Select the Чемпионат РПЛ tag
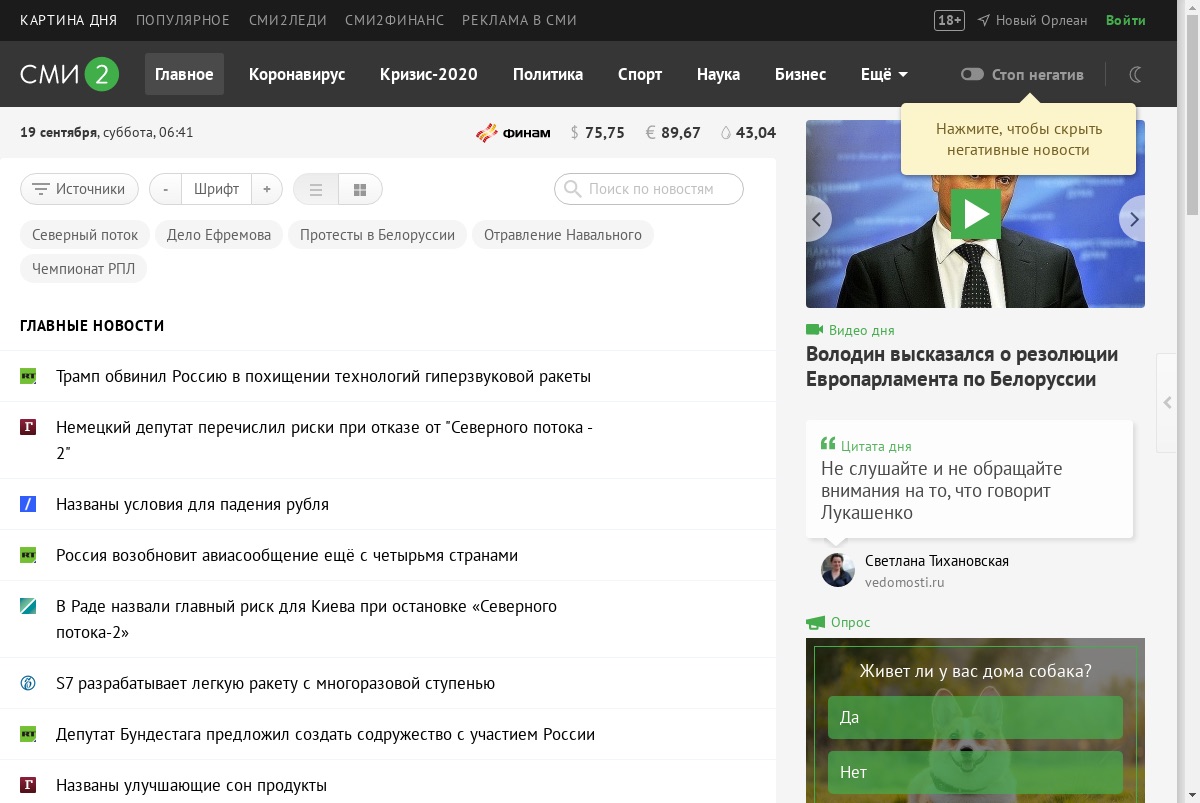This screenshot has width=1200, height=803. click(83, 268)
